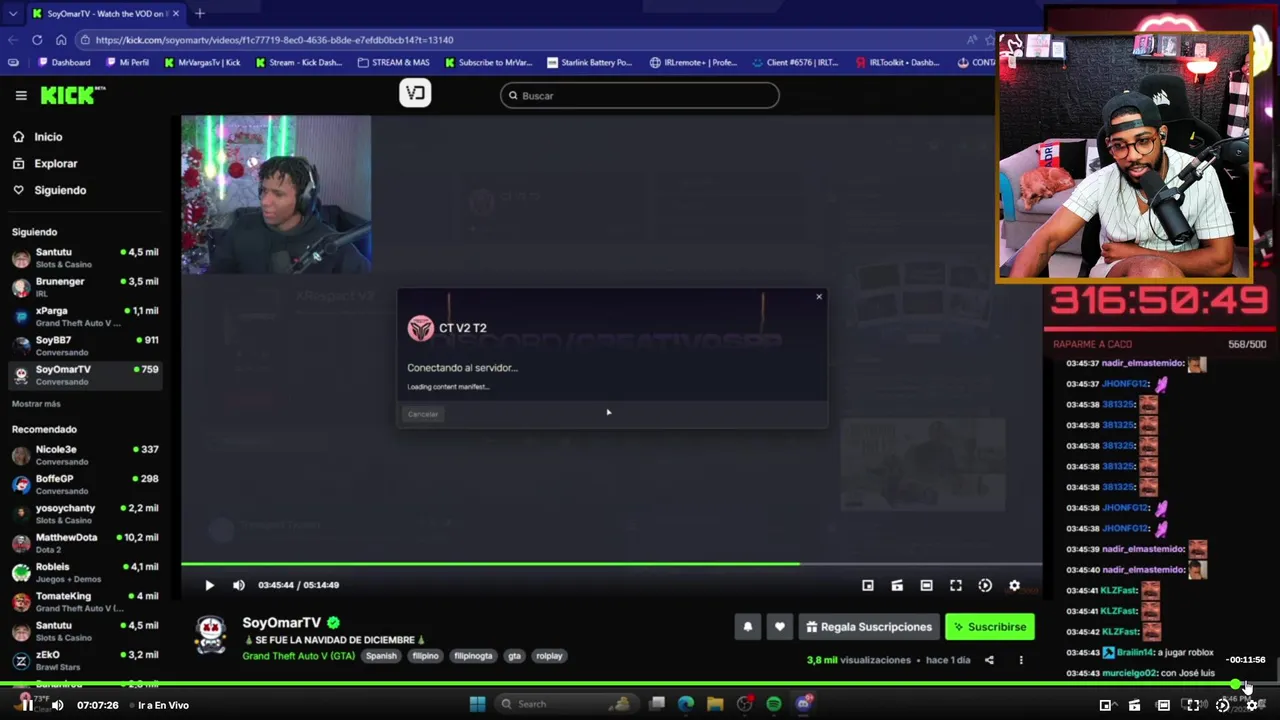Open the three-dot more options menu
This screenshot has width=1280, height=720.
[1021, 660]
